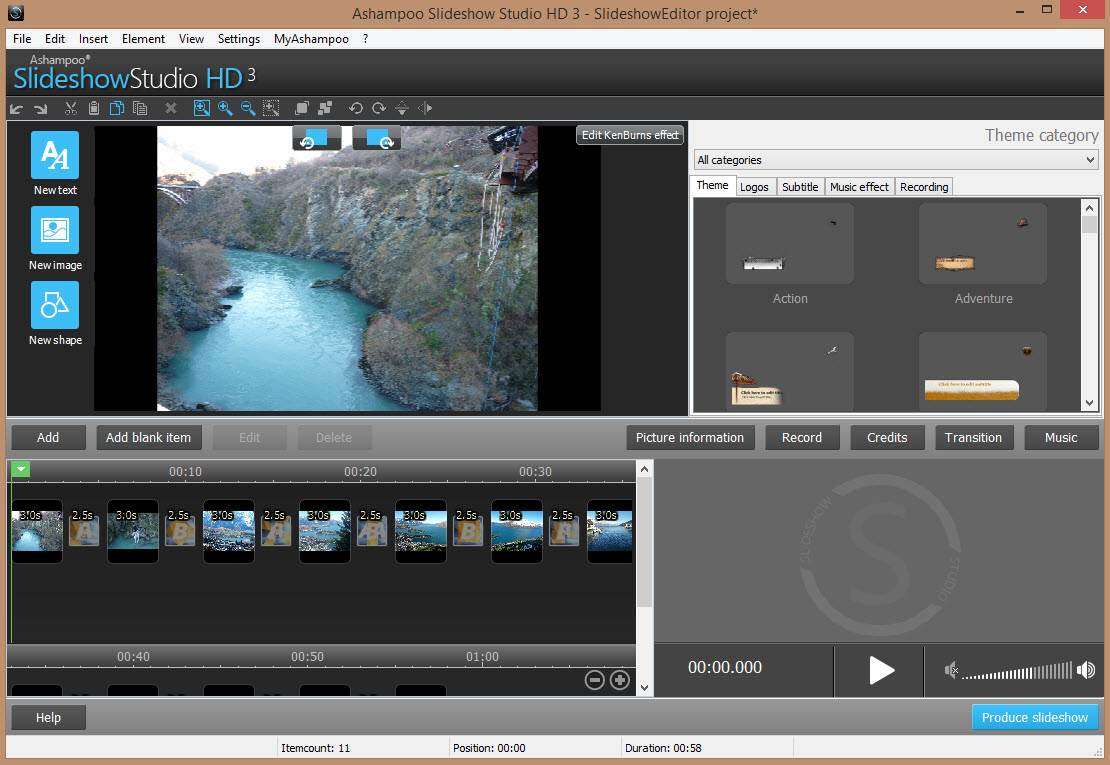Viewport: 1110px width, 765px height.
Task: Click the Flip horizontal icon
Action: pos(425,108)
